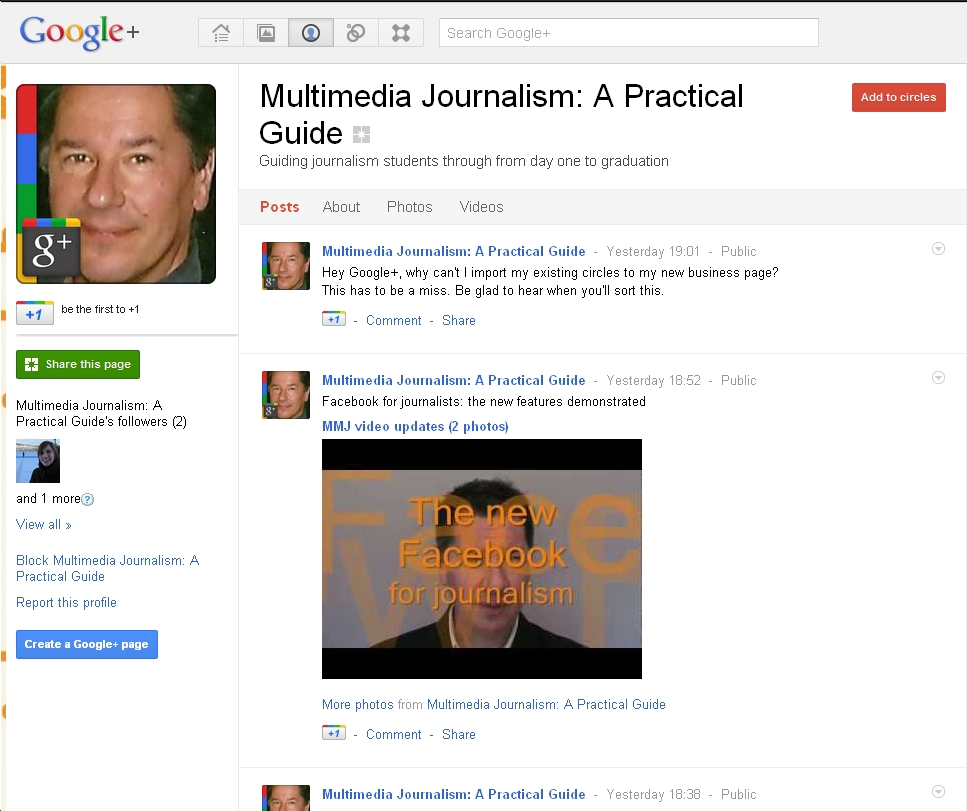
Task: Open the View all followers link
Action: [44, 524]
